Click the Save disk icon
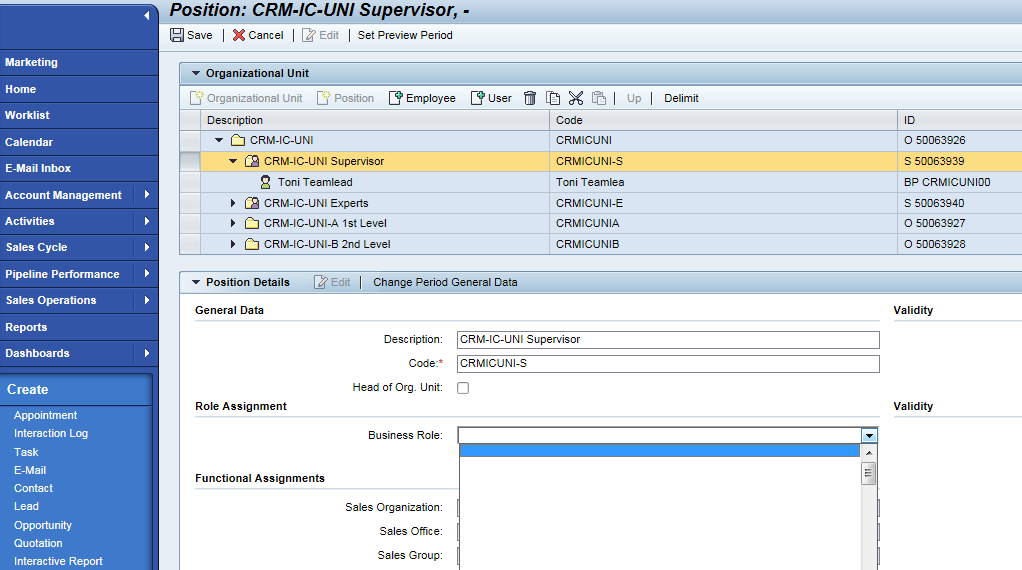 (177, 35)
